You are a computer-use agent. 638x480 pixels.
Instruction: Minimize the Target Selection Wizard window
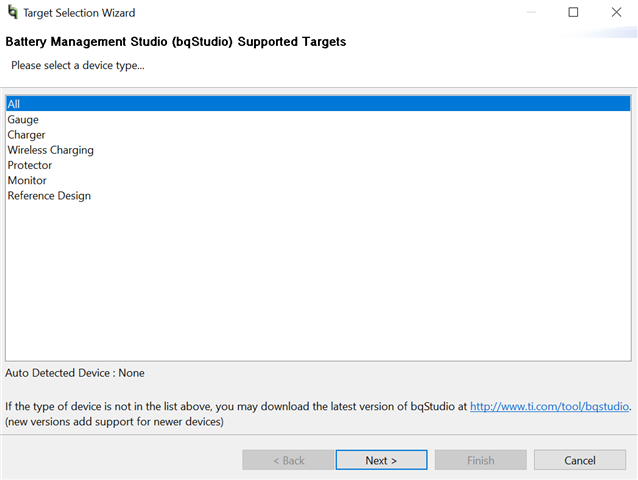(527, 13)
